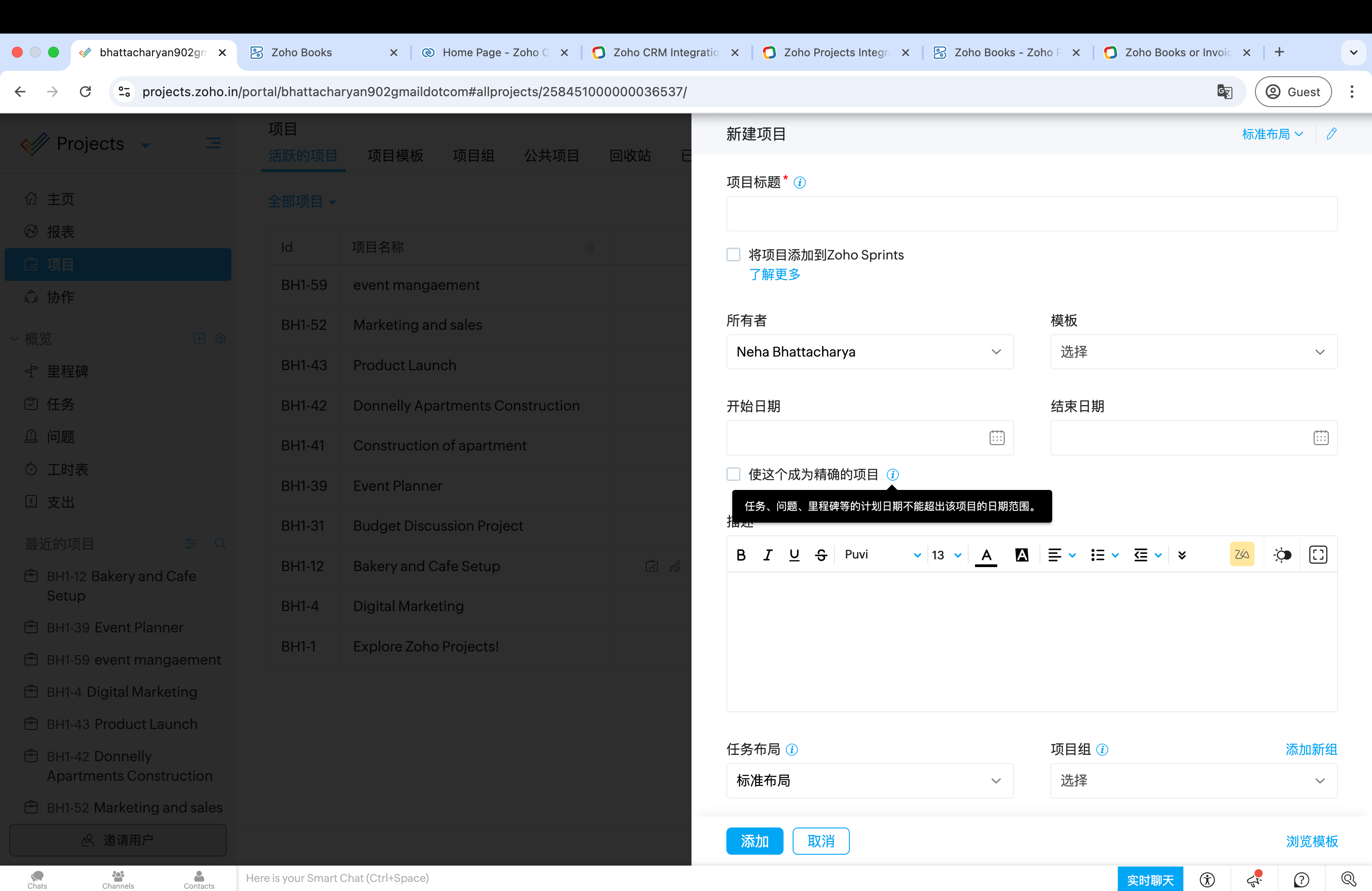Toggle the editor dark mode switch
1372x891 pixels.
[x=1282, y=554]
